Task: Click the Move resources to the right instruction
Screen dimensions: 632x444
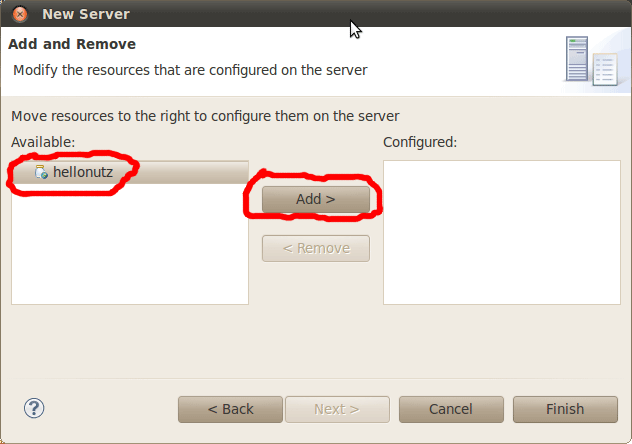Action: (x=205, y=116)
